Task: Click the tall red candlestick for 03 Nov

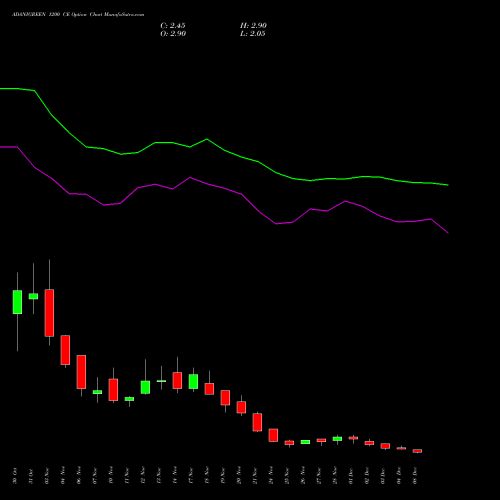Action: click(49, 313)
